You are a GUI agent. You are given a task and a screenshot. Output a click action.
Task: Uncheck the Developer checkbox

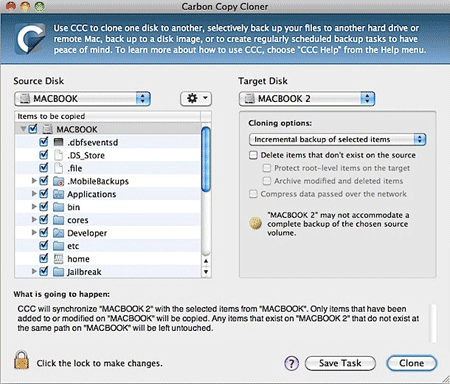[x=43, y=232]
